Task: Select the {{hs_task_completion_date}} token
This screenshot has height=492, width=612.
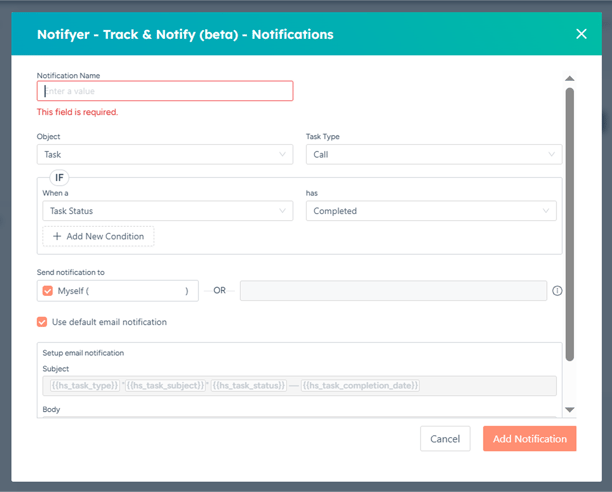Action: point(360,385)
